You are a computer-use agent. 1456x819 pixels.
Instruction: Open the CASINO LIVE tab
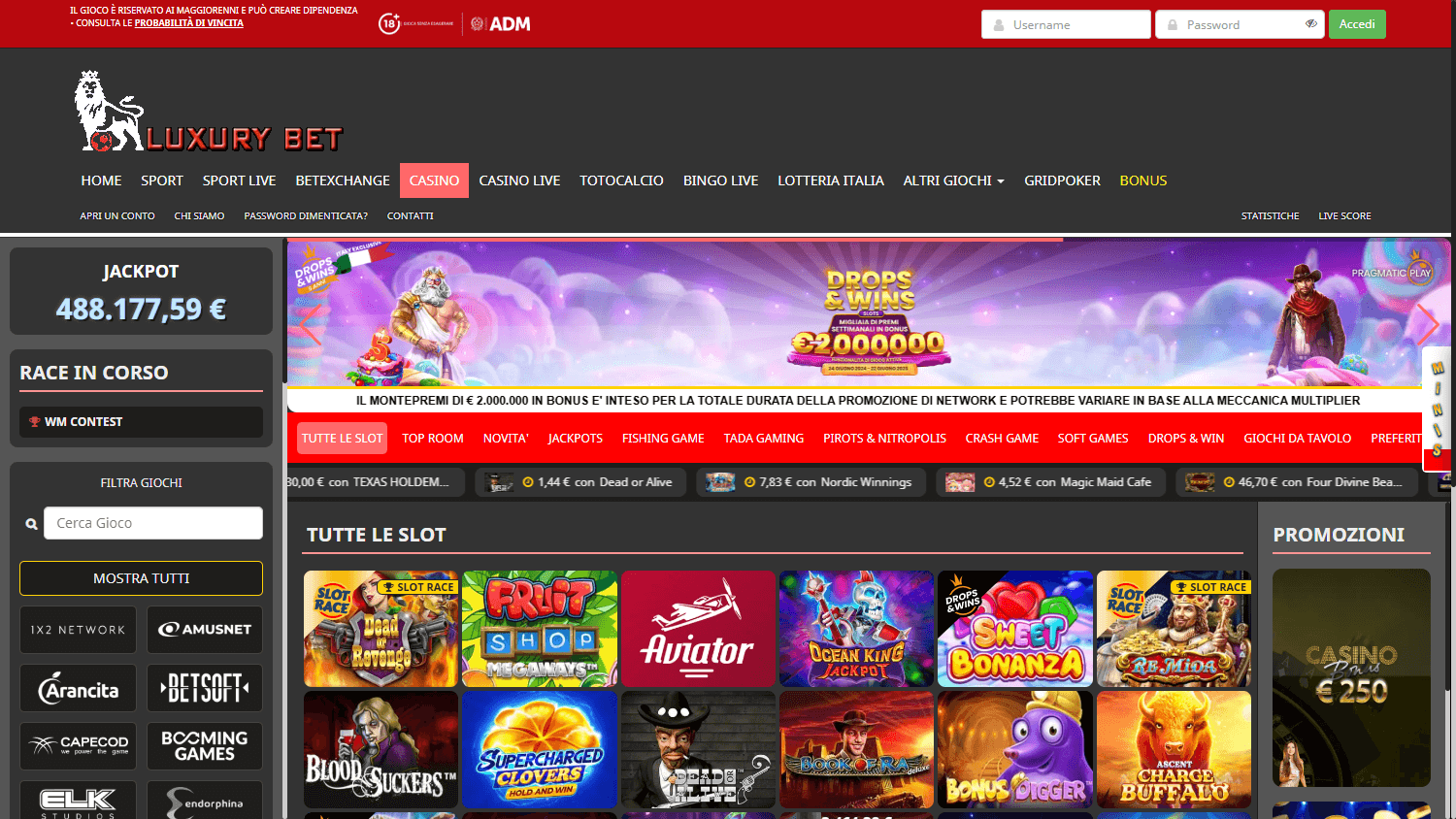519,180
